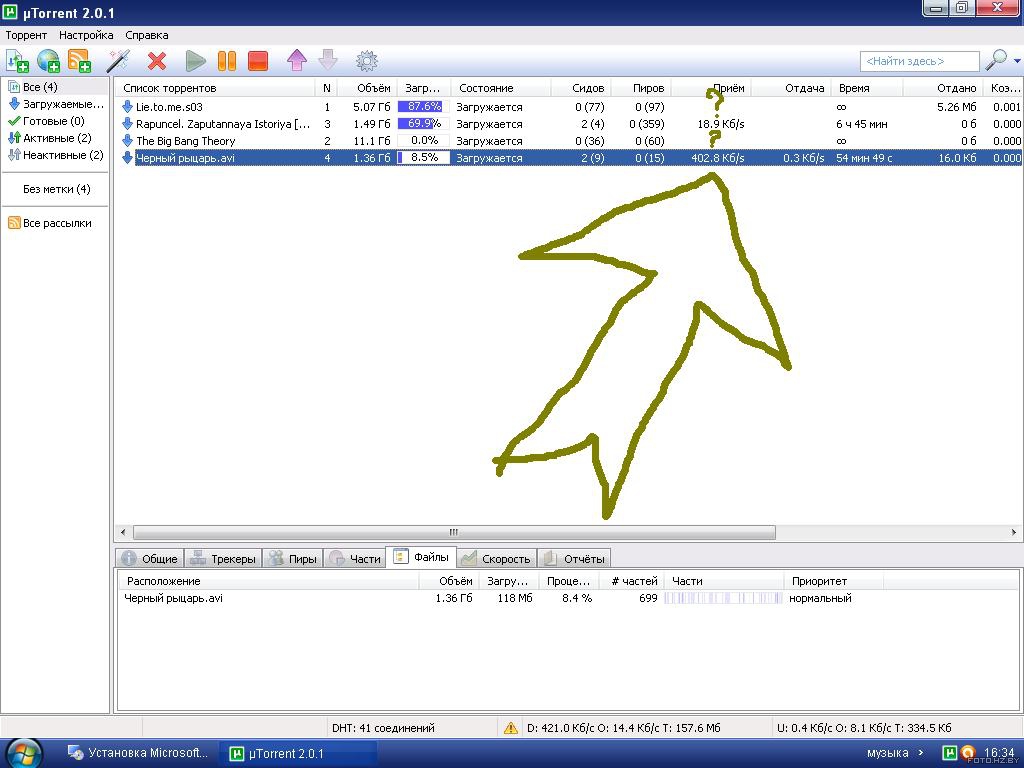The width and height of the screenshot is (1024, 768).
Task: Click Add Torrent from URL icon
Action: (48, 61)
